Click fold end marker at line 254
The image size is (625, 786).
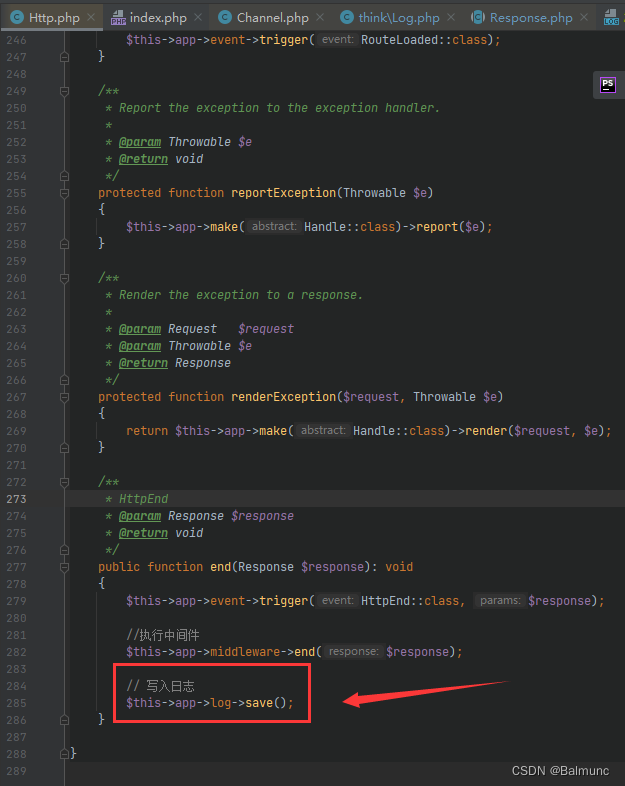tap(64, 176)
